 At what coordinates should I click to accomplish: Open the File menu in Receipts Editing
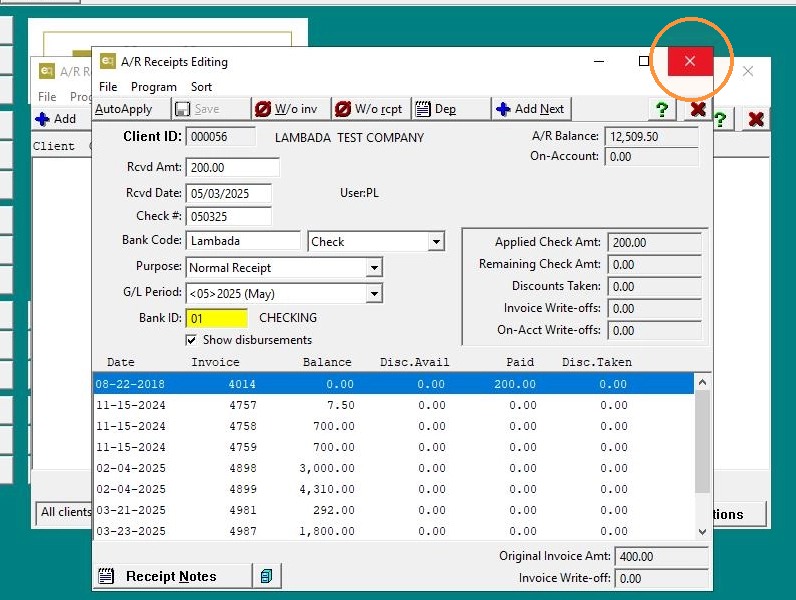[108, 87]
